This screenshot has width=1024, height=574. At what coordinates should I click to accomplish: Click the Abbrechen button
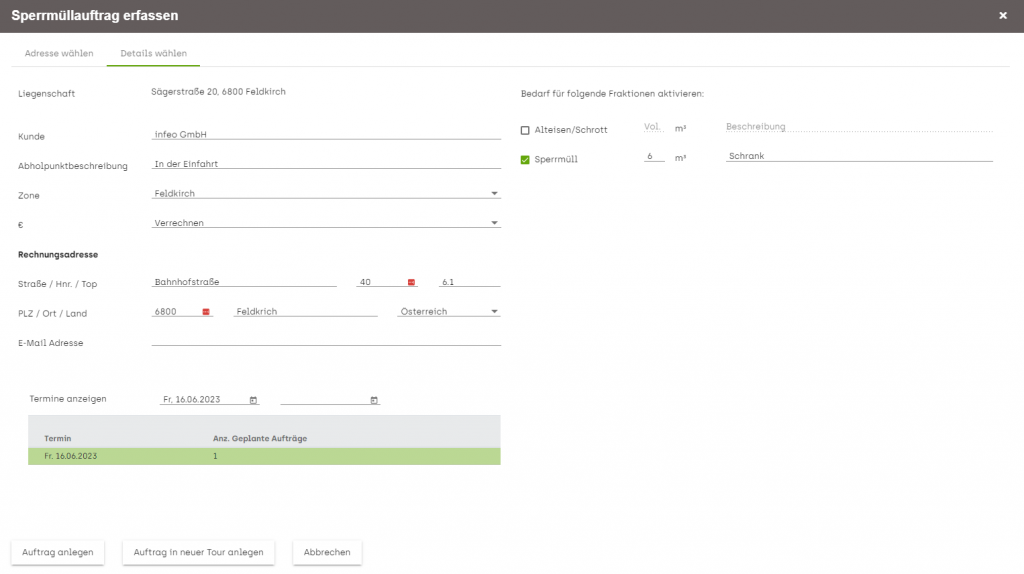pyautogui.click(x=327, y=552)
